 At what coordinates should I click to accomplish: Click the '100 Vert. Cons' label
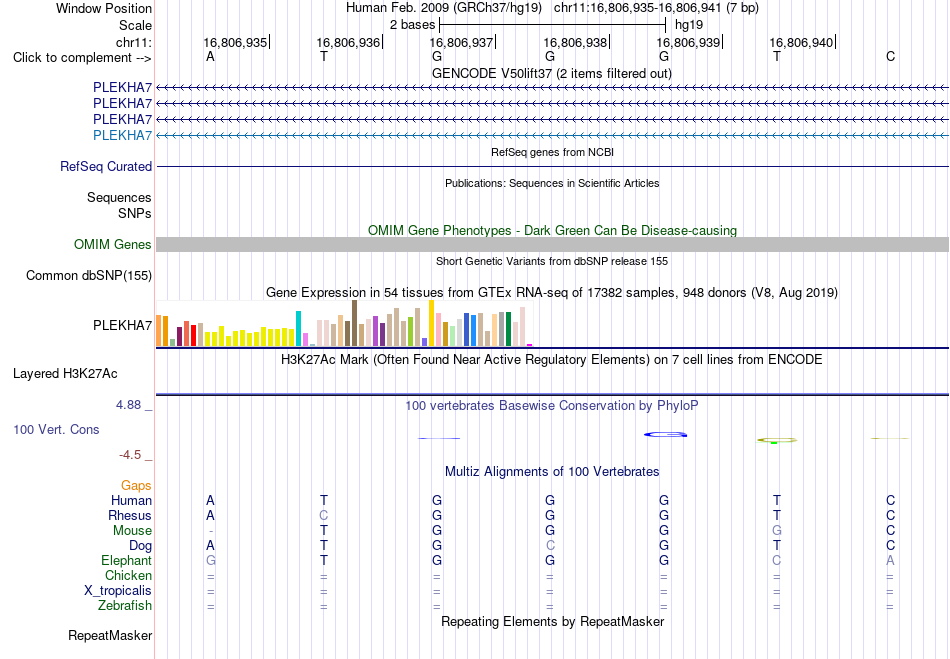56,429
